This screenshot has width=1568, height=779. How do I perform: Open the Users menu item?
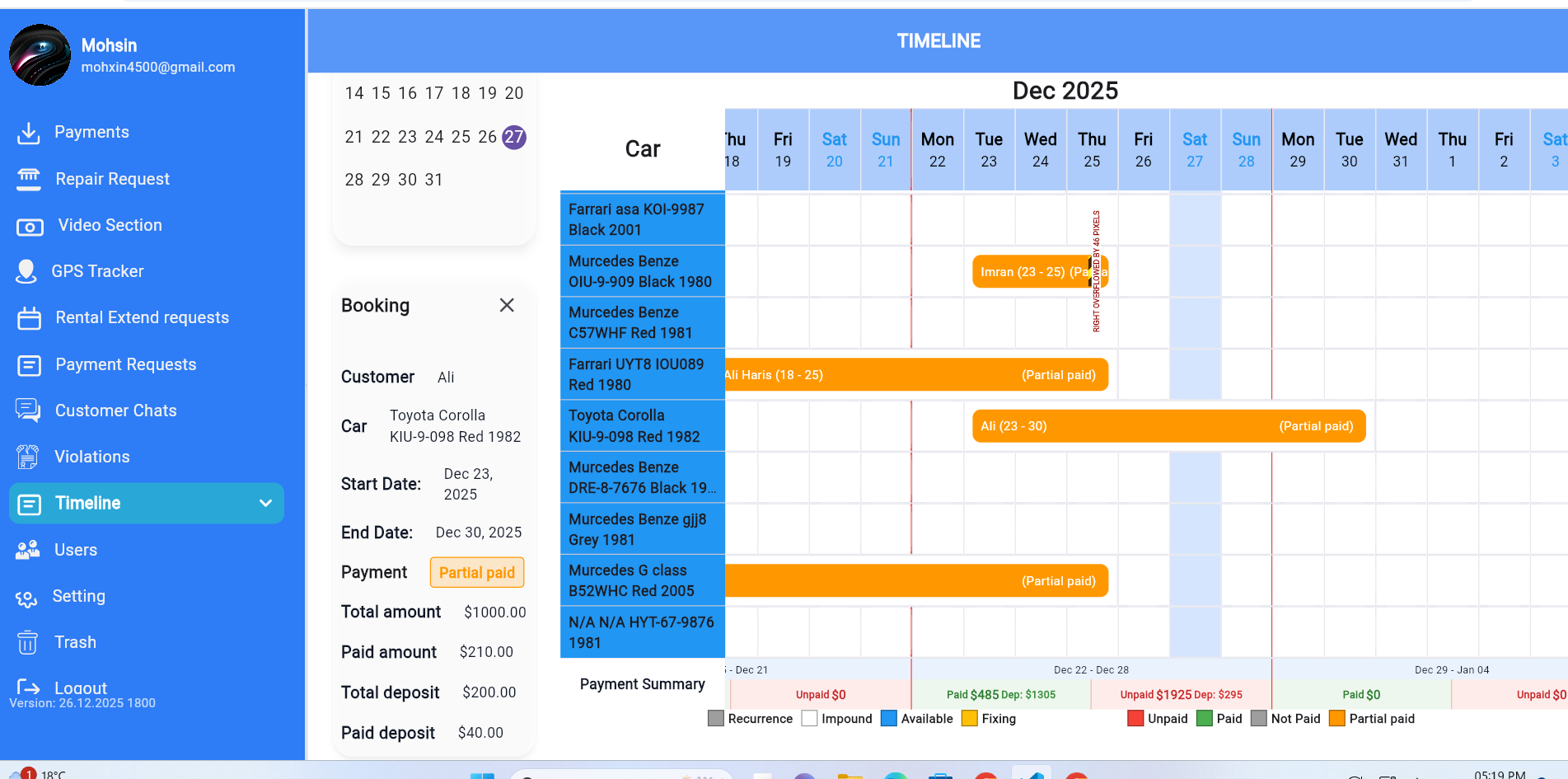[75, 550]
